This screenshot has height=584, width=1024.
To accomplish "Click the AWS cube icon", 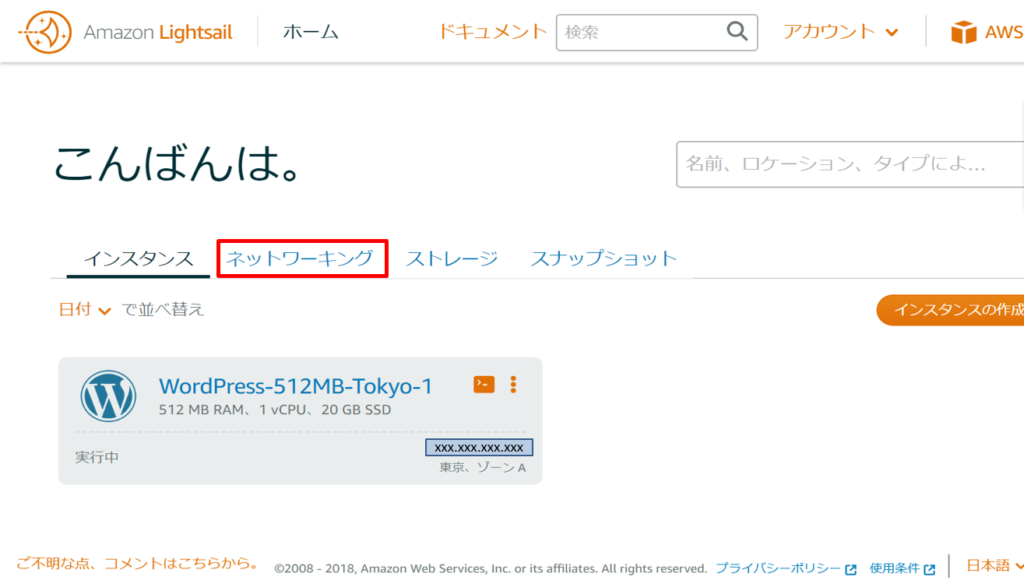I will (x=963, y=33).
